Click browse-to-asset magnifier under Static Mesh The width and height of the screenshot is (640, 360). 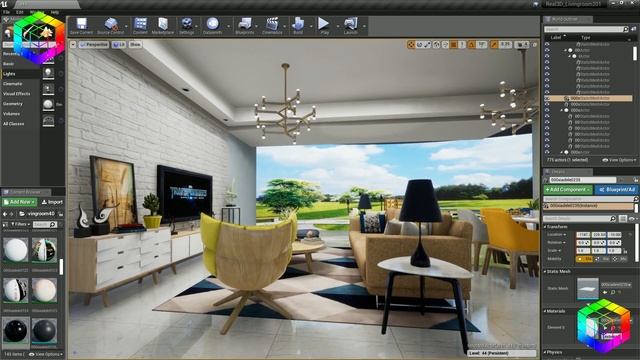click(613, 293)
